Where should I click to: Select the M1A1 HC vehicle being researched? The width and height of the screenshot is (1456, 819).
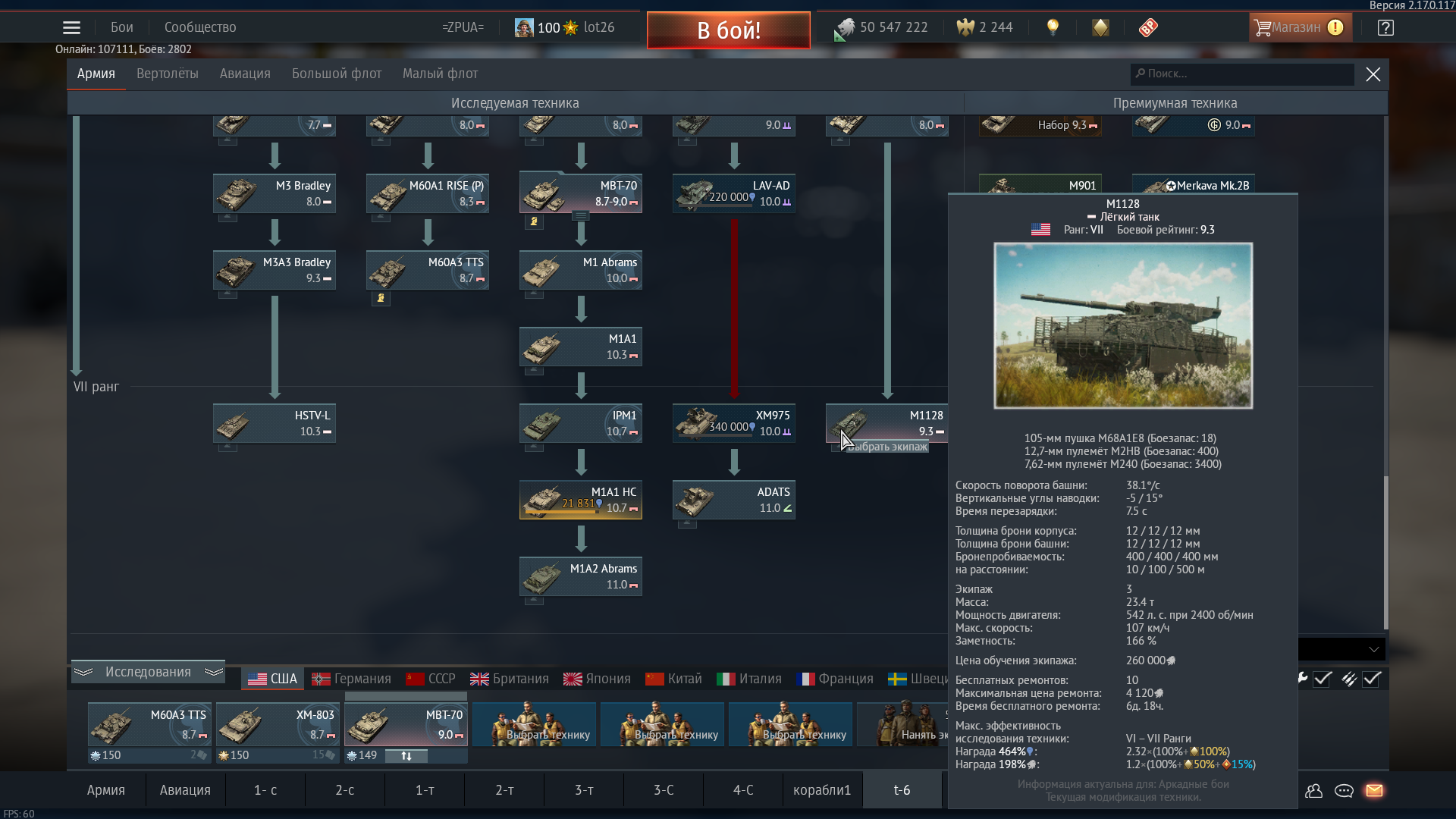click(x=581, y=500)
